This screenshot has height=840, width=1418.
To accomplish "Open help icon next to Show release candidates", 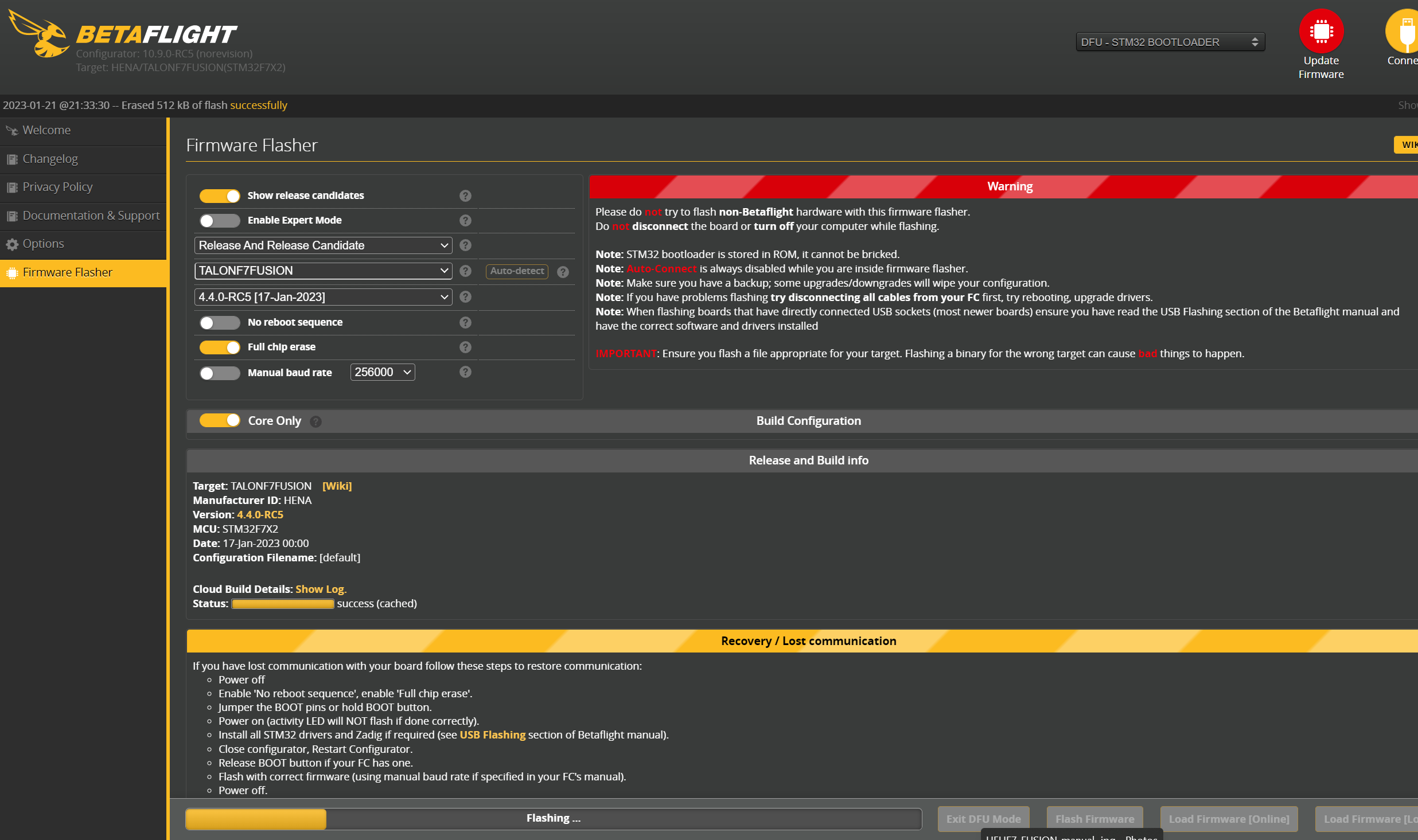I will pyautogui.click(x=465, y=196).
